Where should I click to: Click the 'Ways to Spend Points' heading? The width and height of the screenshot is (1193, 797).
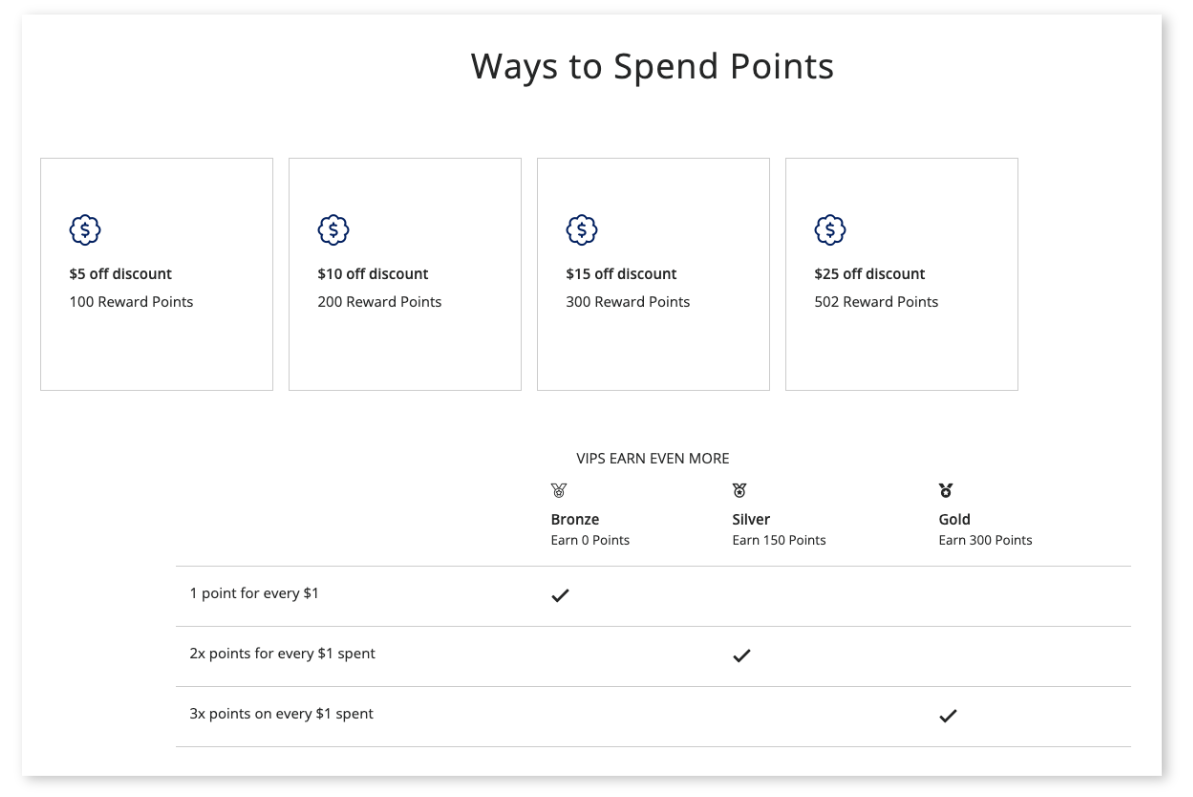(x=652, y=67)
